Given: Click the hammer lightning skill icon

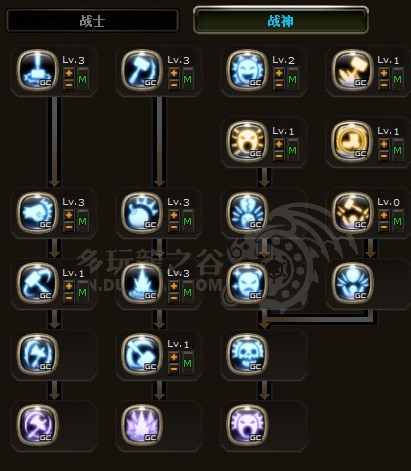Looking at the screenshot, I should pyautogui.click(x=37, y=70).
